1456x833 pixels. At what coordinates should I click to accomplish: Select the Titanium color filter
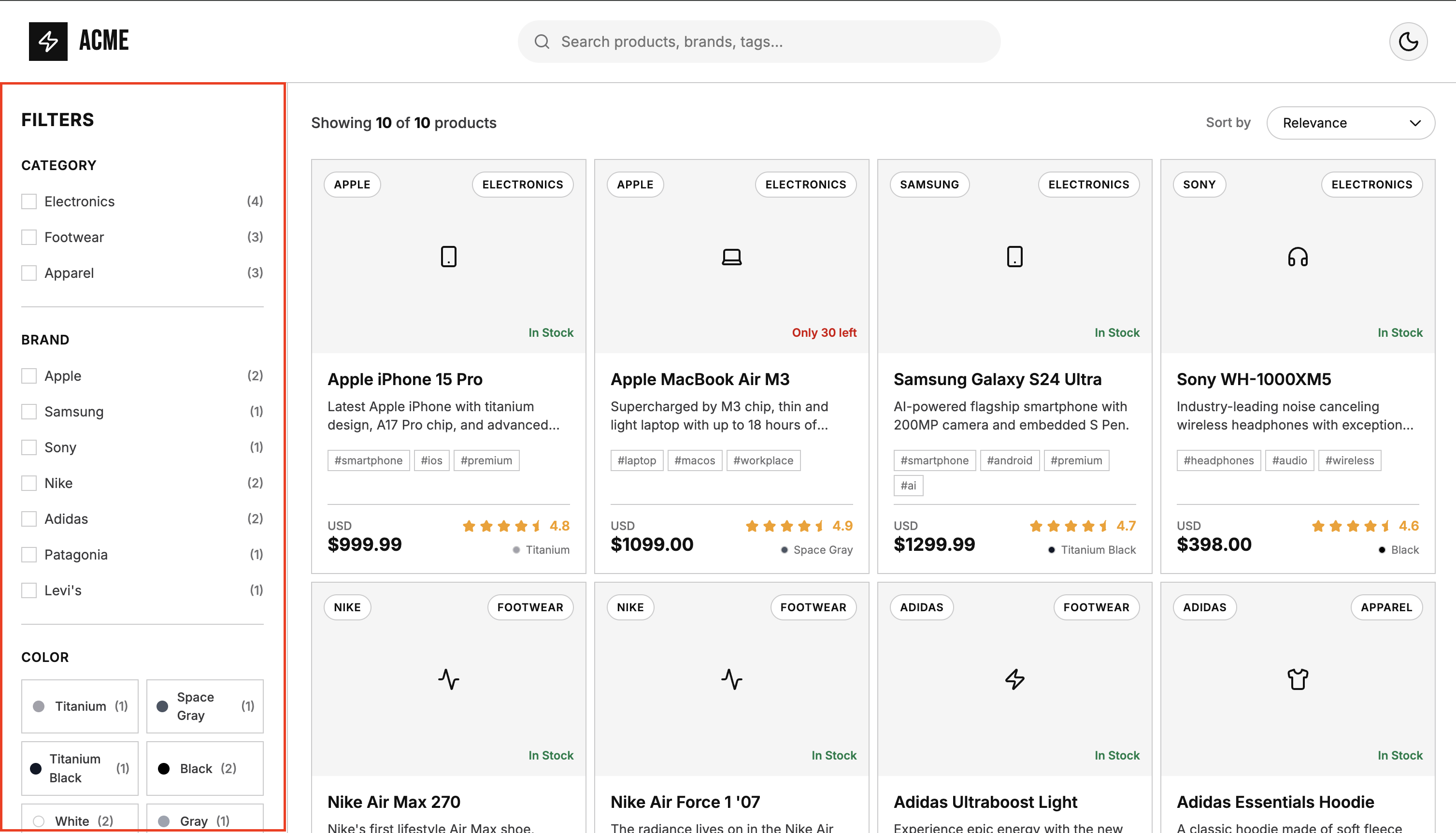tap(80, 706)
